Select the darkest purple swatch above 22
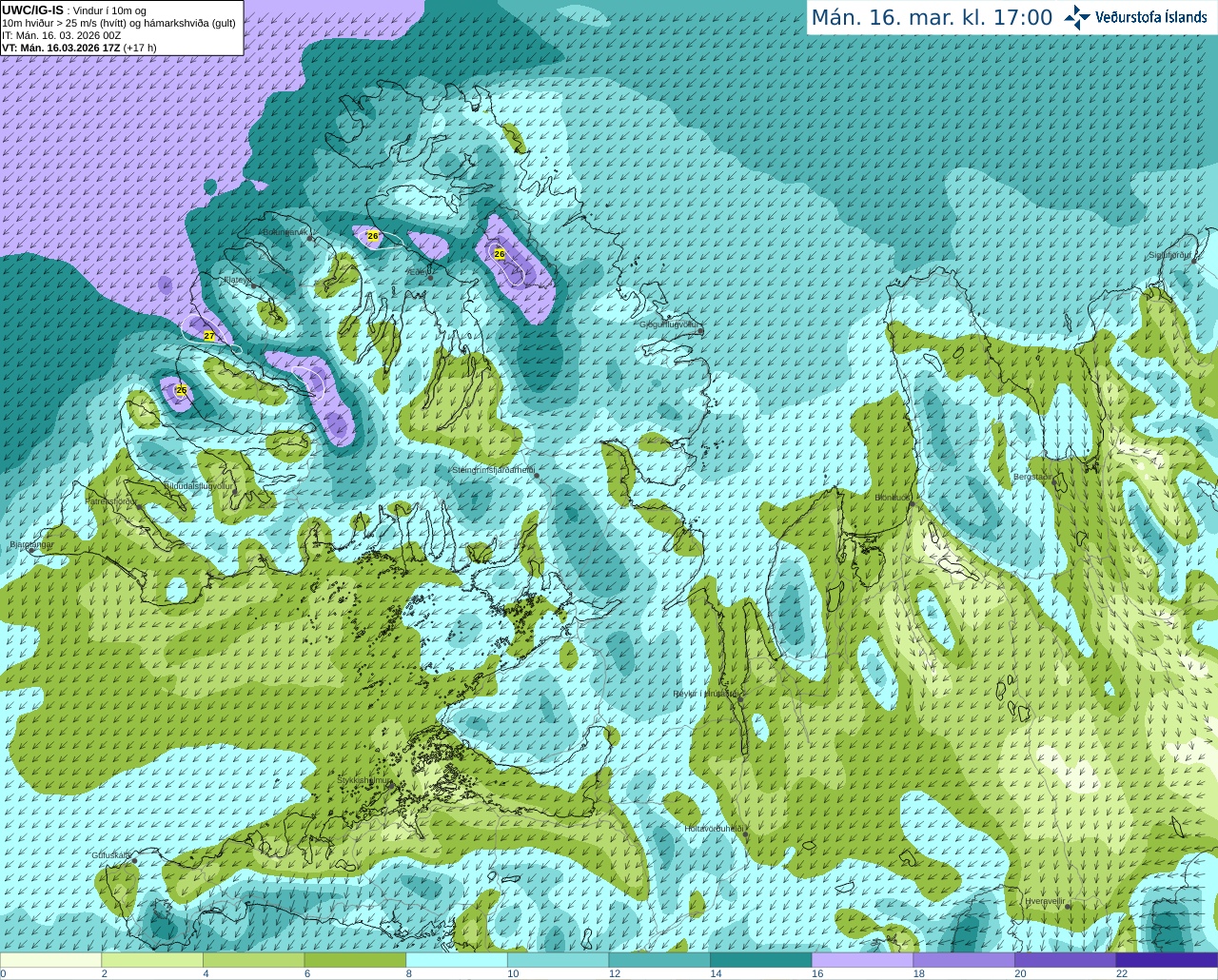This screenshot has height=980, width=1218. (1167, 960)
